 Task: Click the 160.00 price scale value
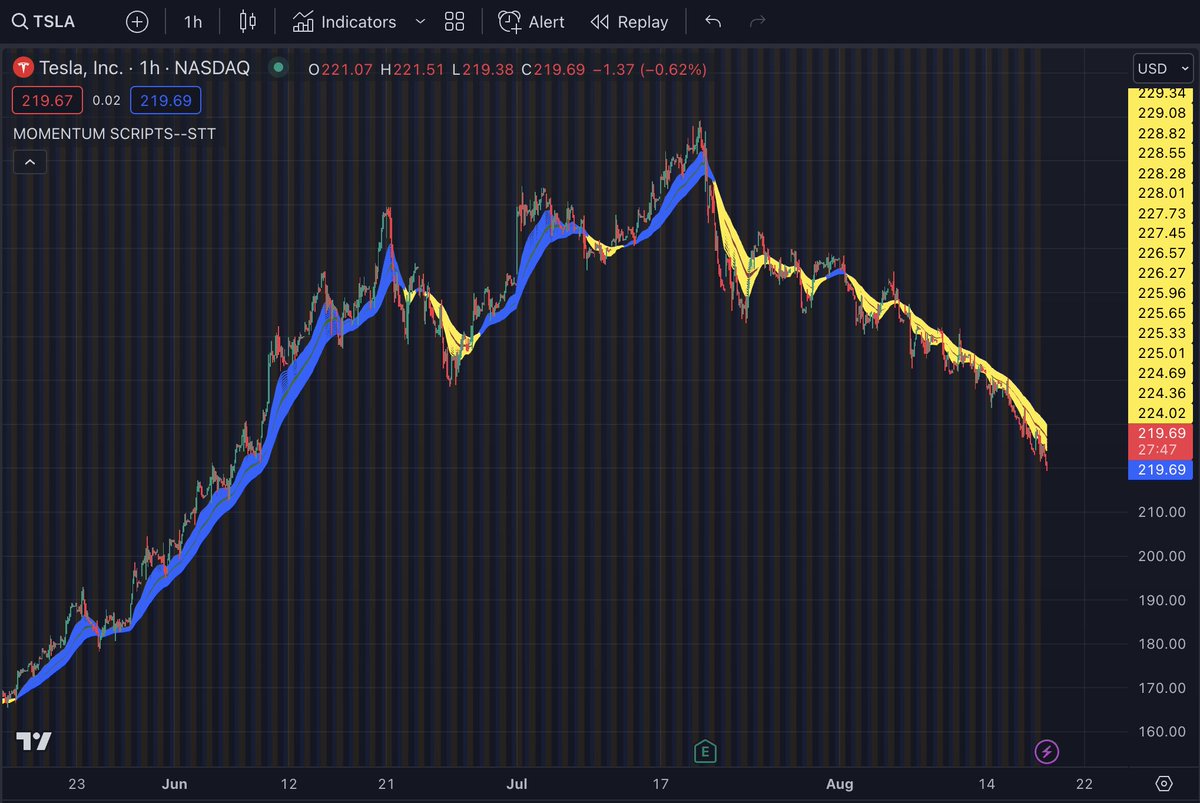pos(1161,732)
